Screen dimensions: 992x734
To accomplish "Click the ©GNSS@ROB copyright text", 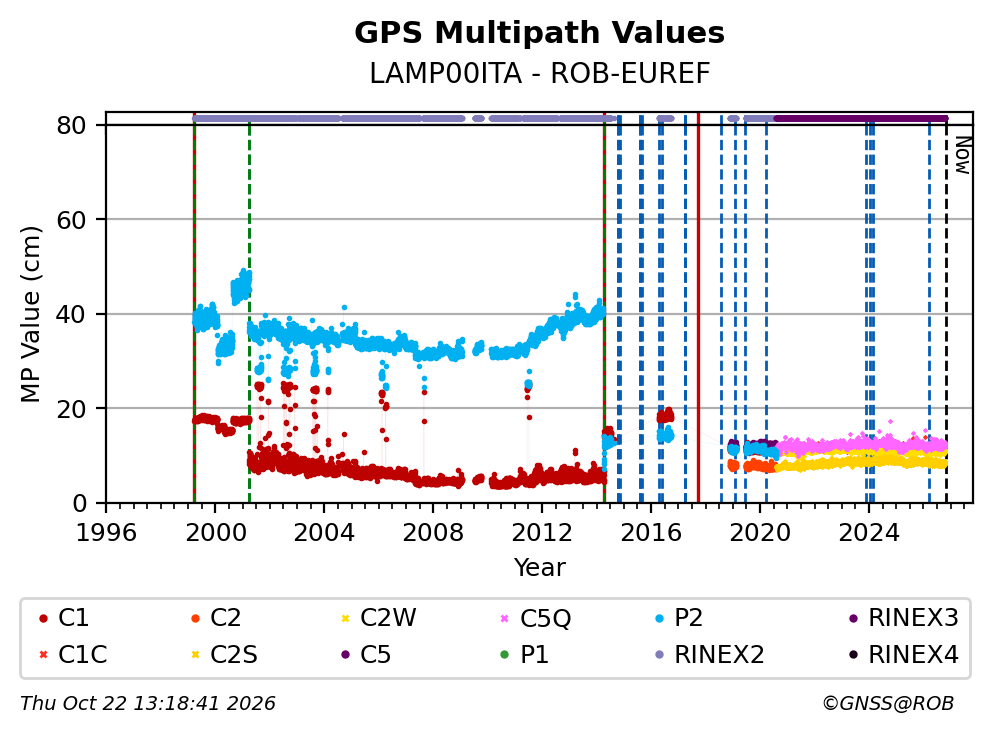I will point(888,703).
